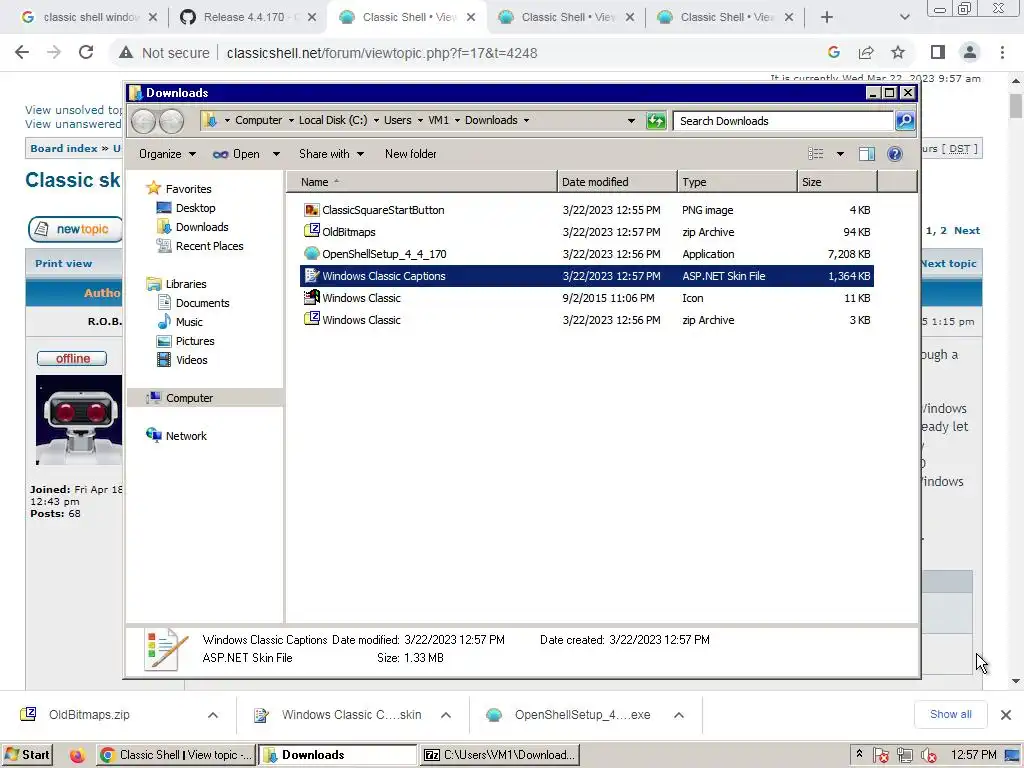Image resolution: width=1024 pixels, height=768 pixels.
Task: Sort by Date modified column header
Action: coord(617,182)
